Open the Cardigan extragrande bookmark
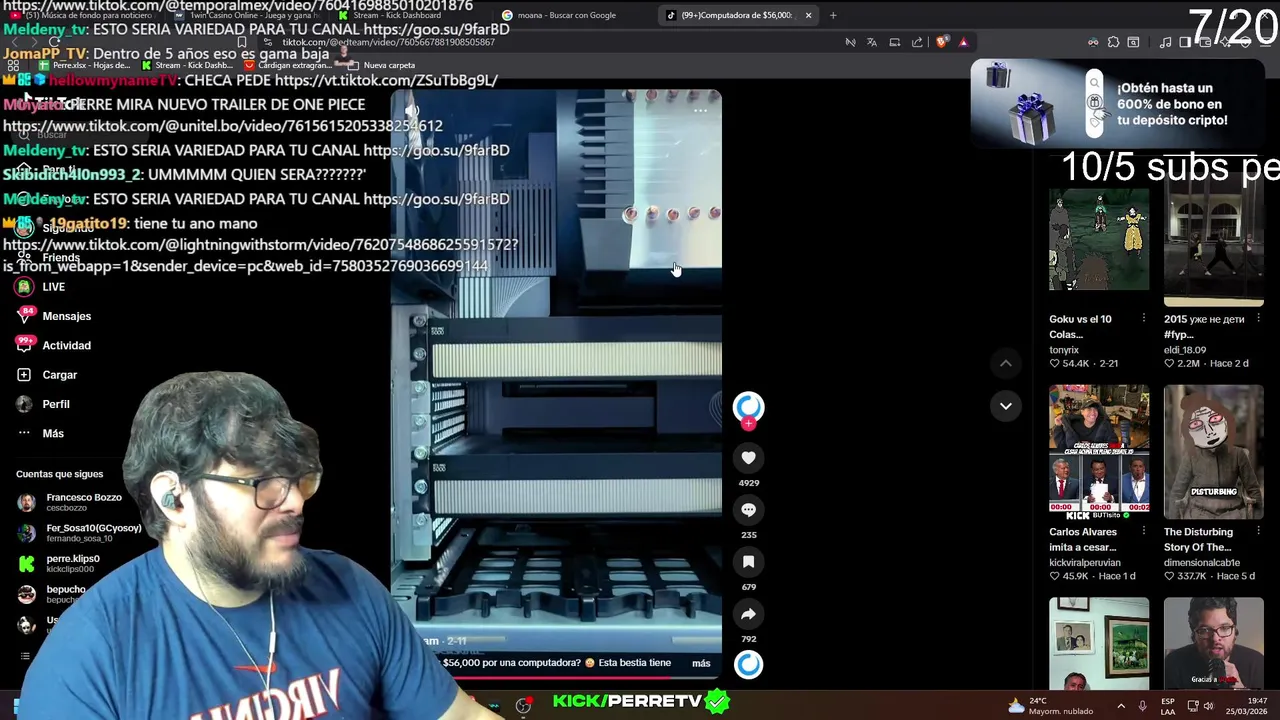Screen dimensions: 1280x720 pyautogui.click(x=286, y=65)
